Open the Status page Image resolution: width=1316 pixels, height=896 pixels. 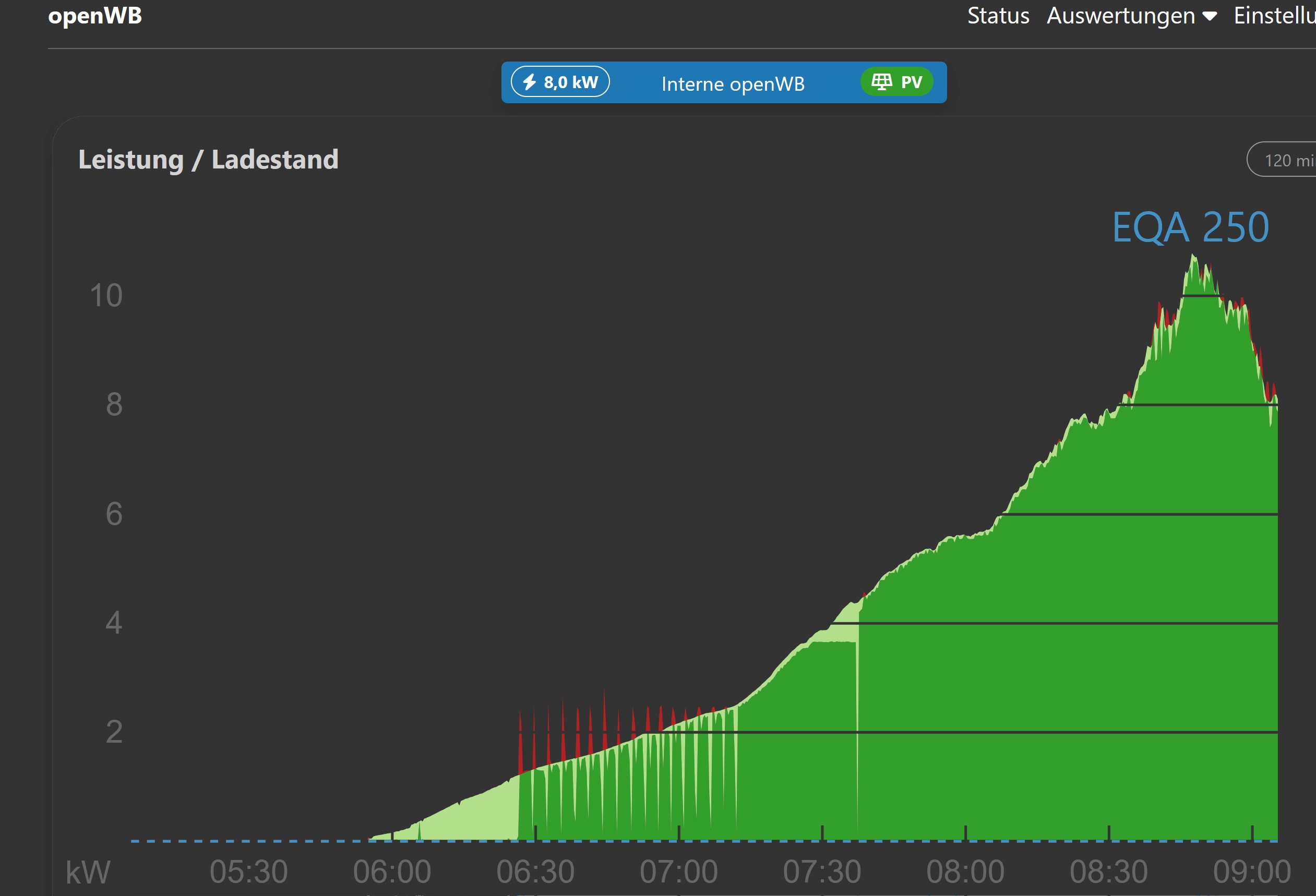coord(998,15)
